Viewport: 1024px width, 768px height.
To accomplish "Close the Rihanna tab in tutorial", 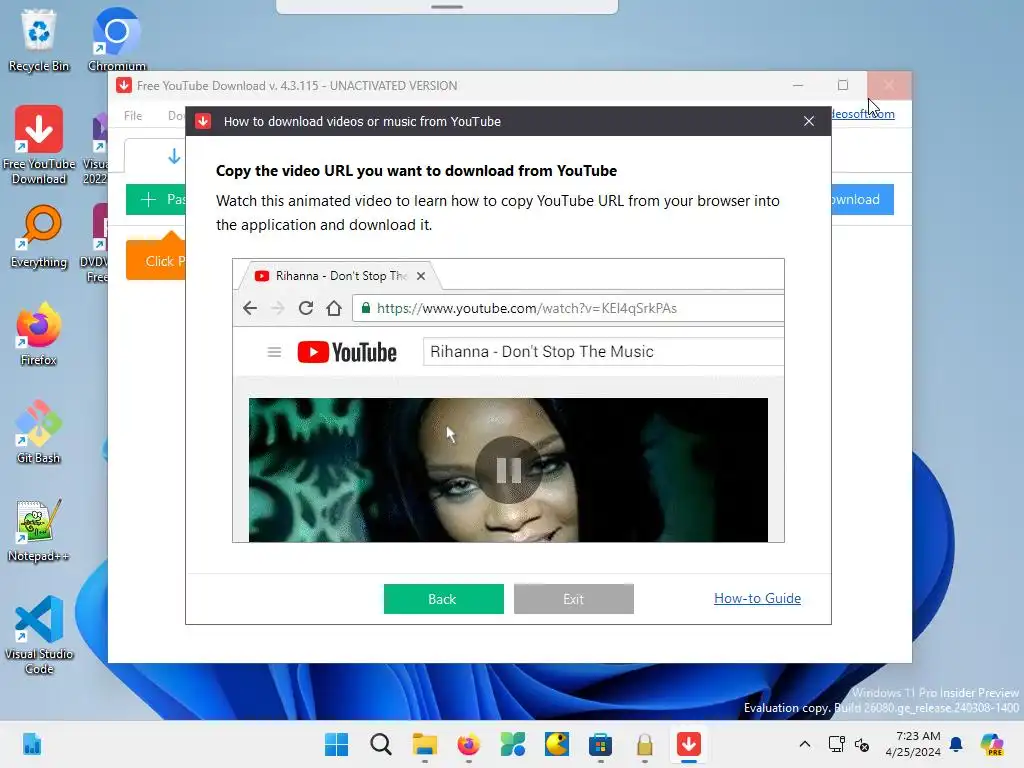I will [421, 276].
